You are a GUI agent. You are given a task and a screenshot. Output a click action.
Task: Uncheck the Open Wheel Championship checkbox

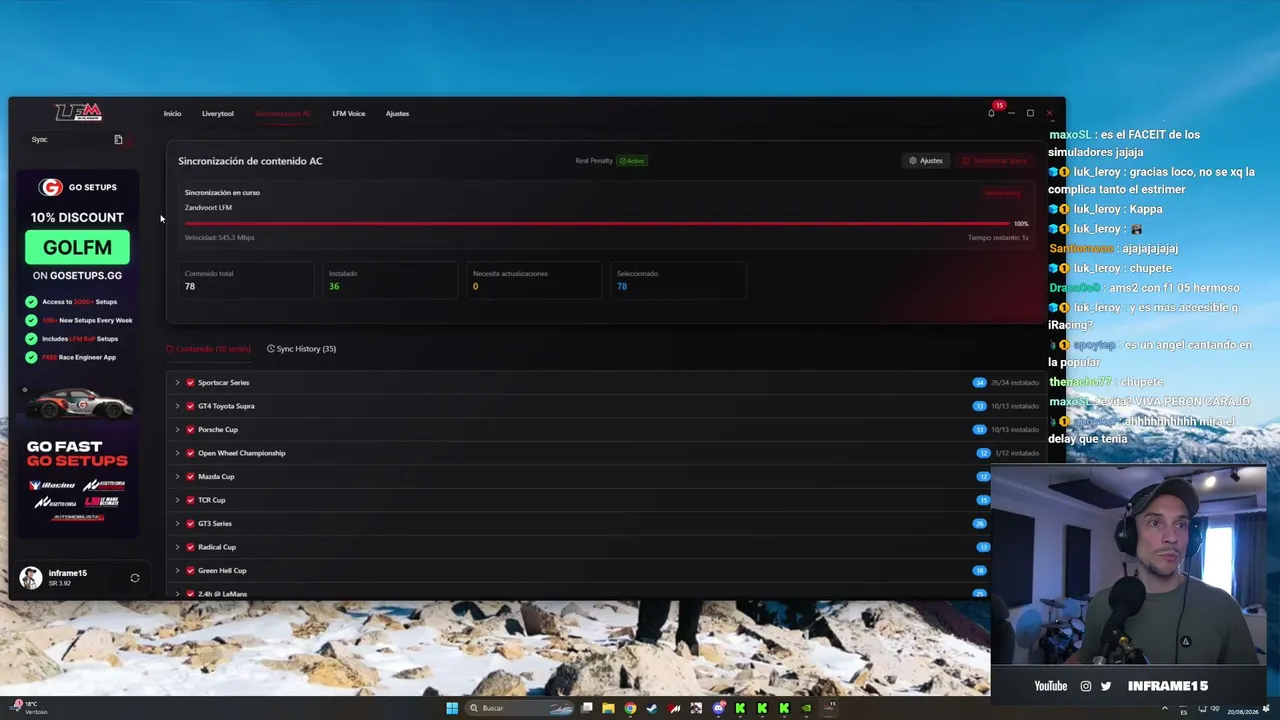tap(190, 453)
